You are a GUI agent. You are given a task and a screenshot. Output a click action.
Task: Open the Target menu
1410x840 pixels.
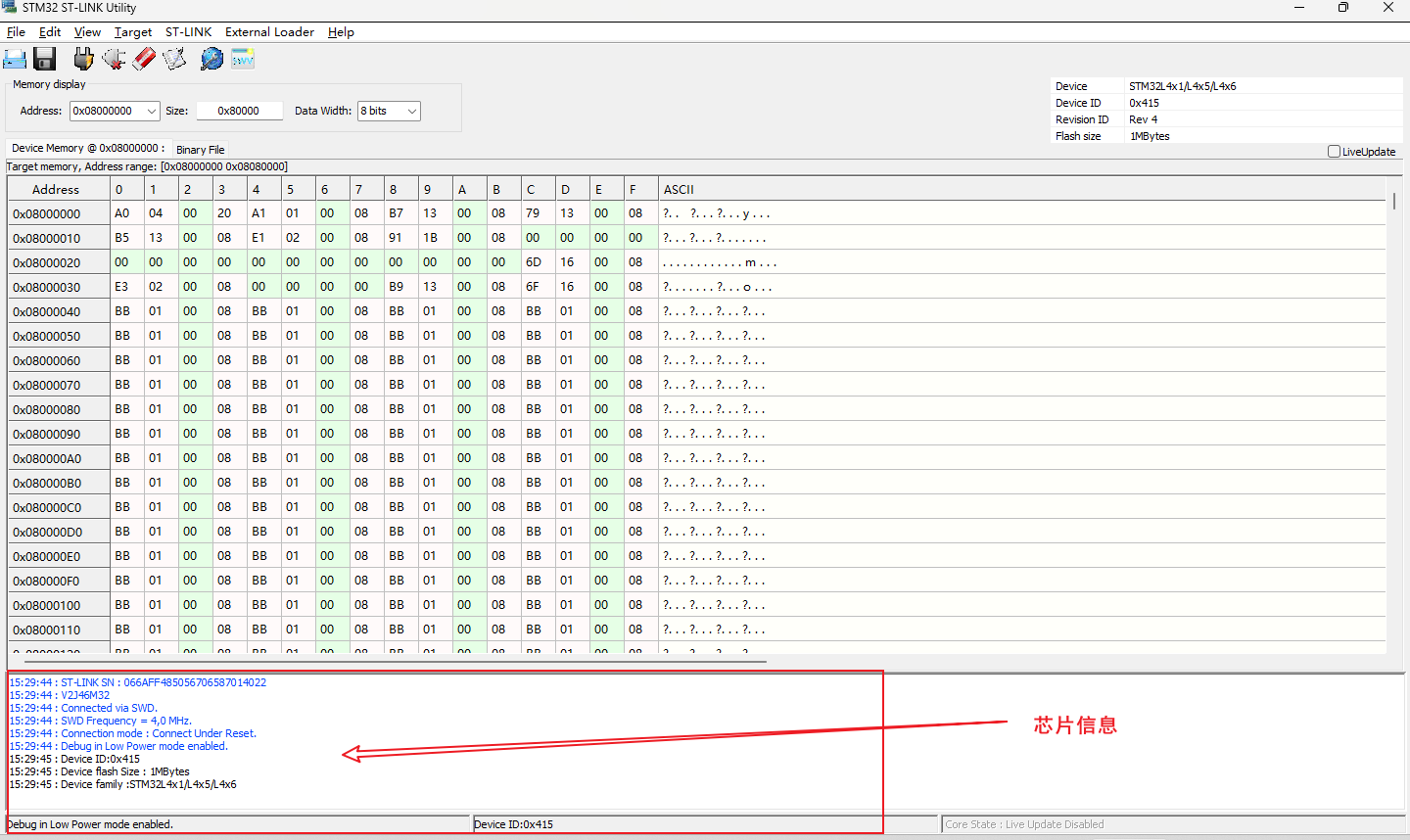132,32
